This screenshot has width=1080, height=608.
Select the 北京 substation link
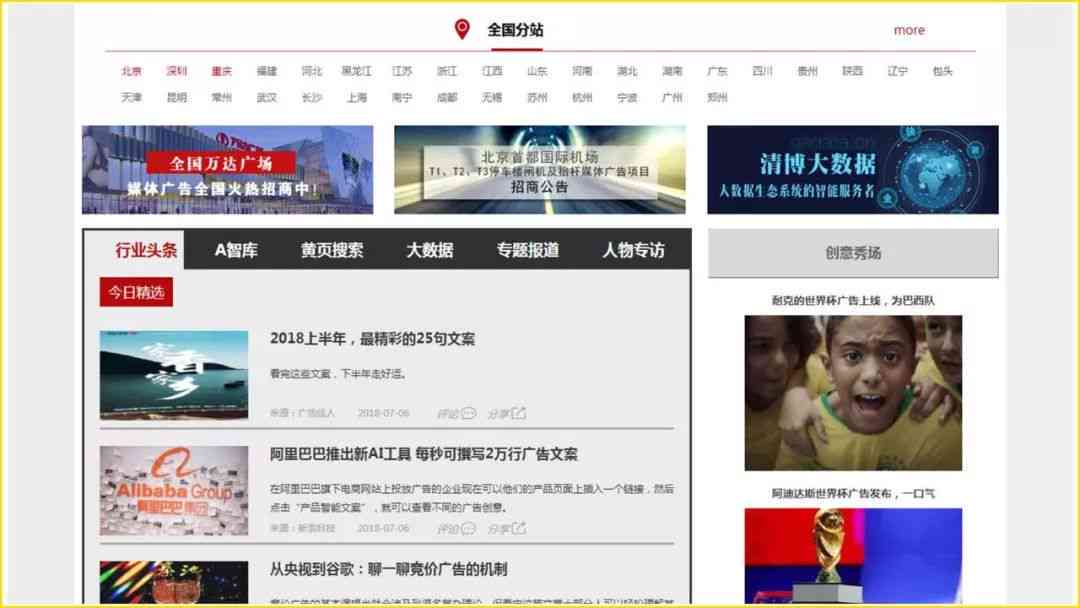[x=132, y=71]
